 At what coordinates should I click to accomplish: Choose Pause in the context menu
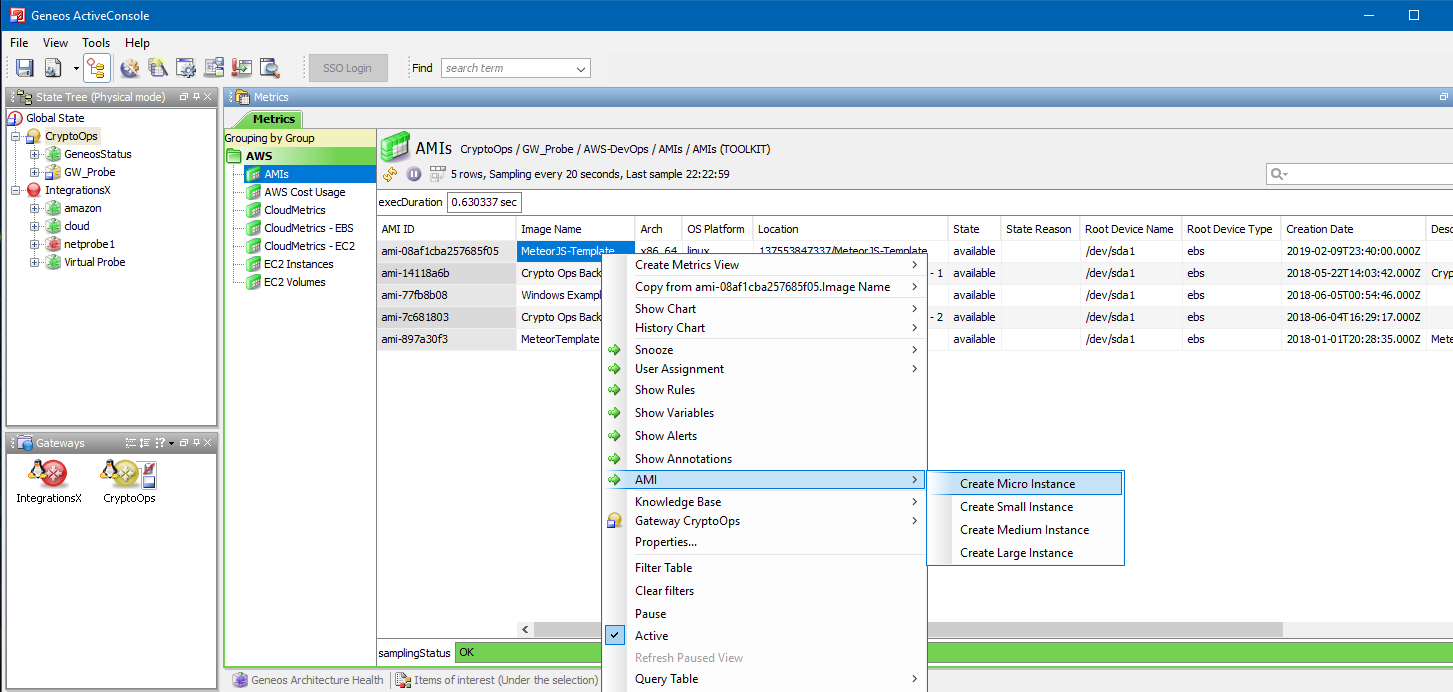(x=650, y=614)
